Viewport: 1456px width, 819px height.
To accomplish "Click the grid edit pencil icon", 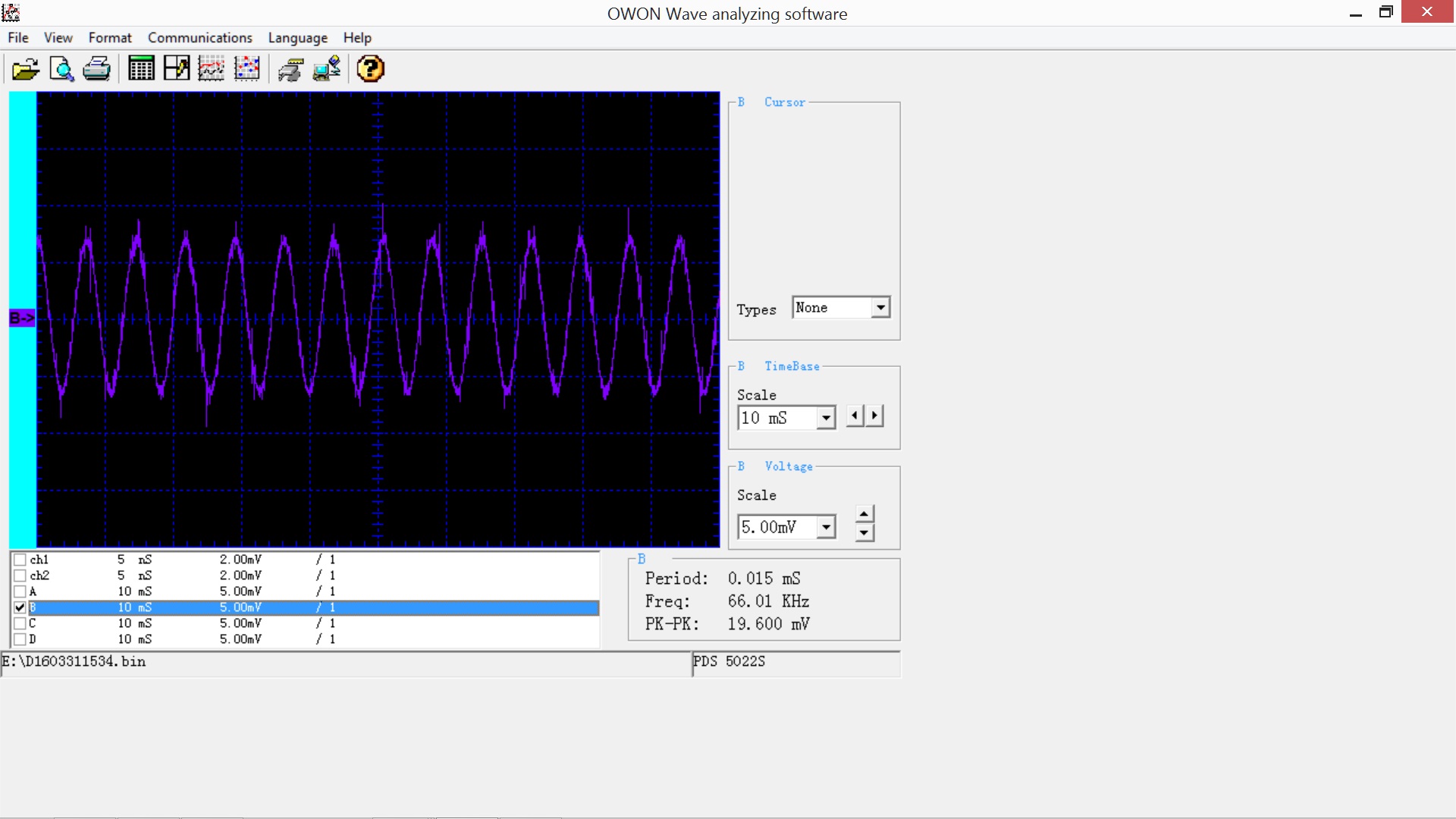I will click(177, 69).
